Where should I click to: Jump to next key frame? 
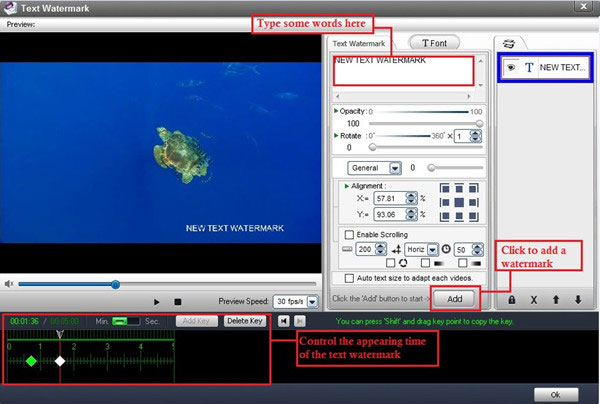coord(300,321)
